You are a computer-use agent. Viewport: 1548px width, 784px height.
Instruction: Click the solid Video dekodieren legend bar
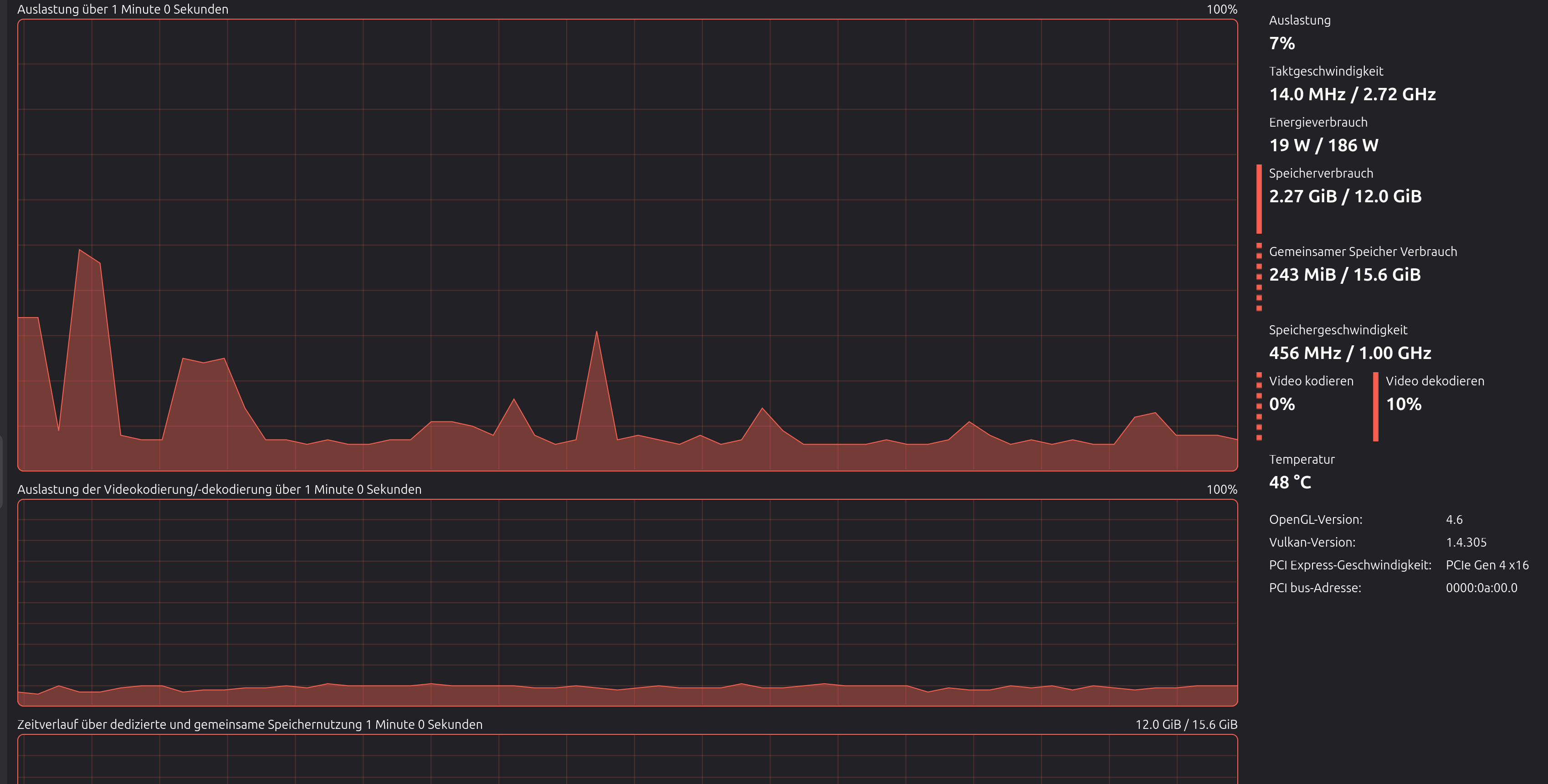tap(1375, 407)
